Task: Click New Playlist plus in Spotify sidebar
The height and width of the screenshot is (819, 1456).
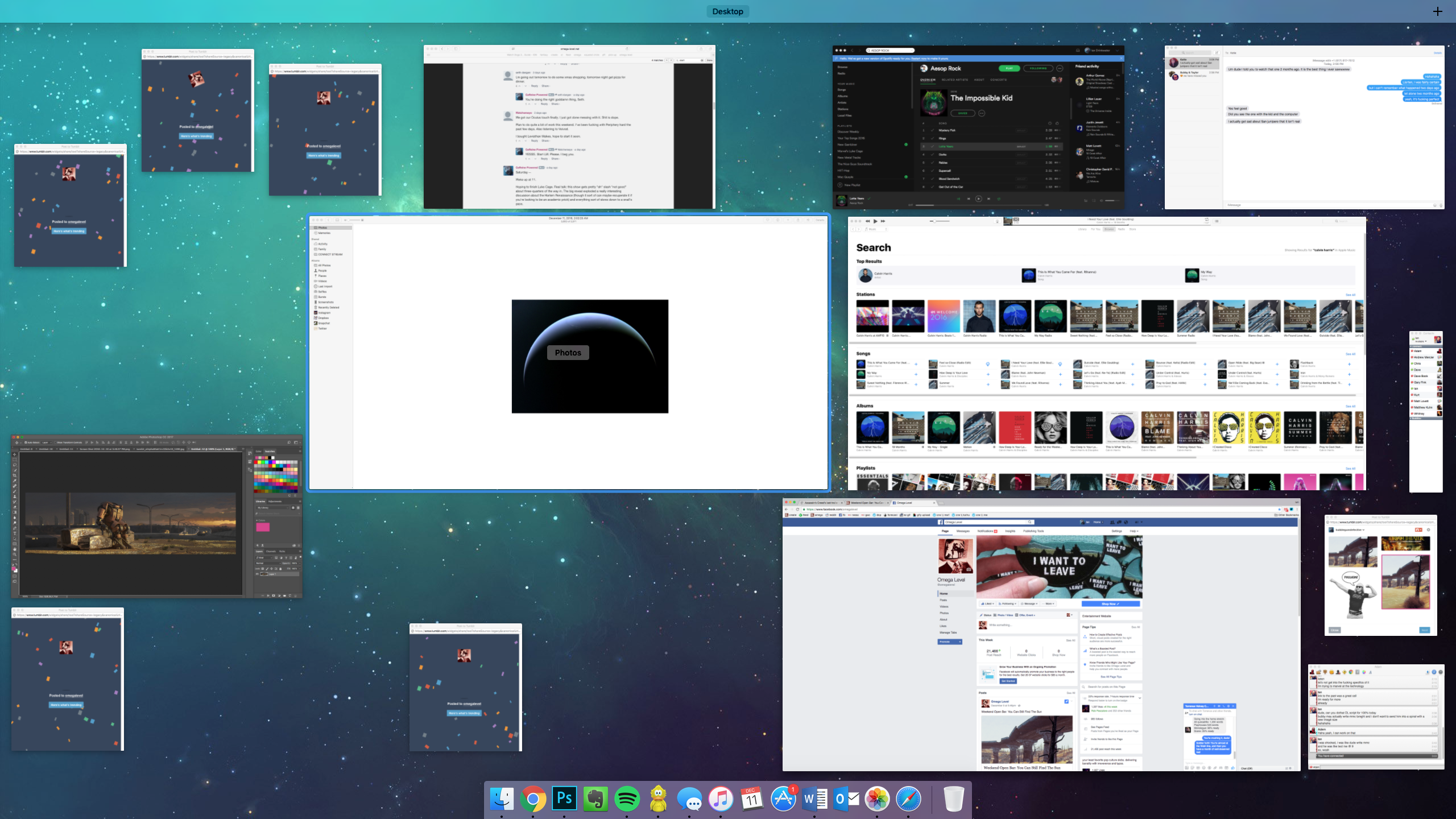Action: click(x=840, y=185)
